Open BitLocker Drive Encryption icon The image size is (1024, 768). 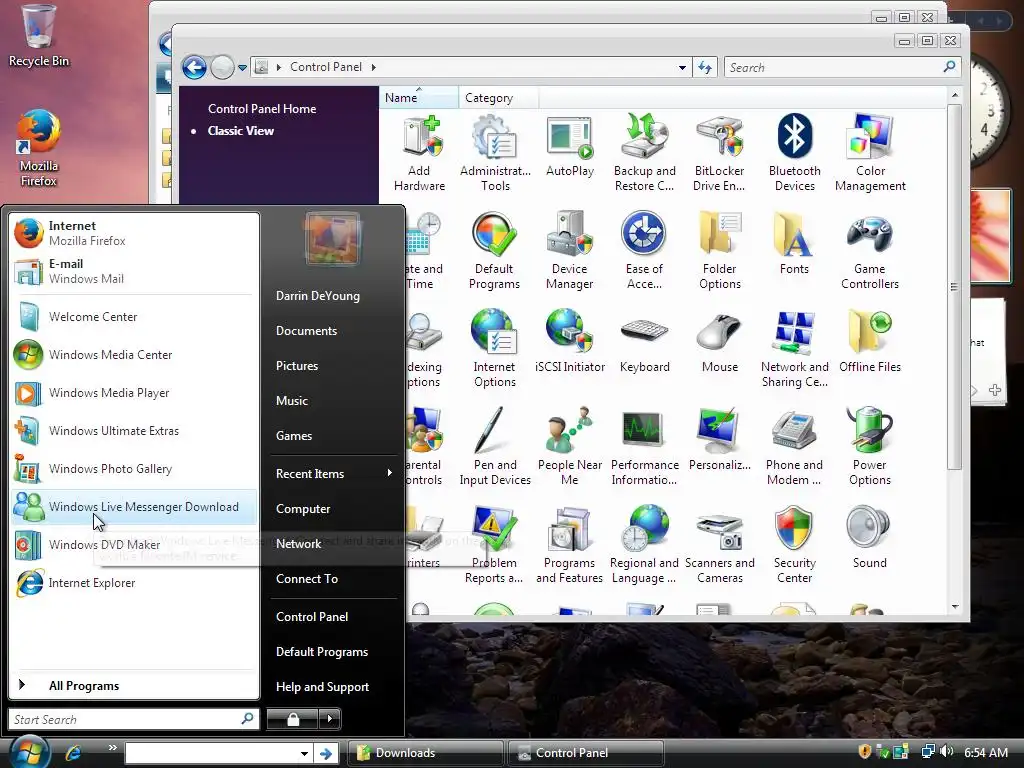pyautogui.click(x=719, y=153)
